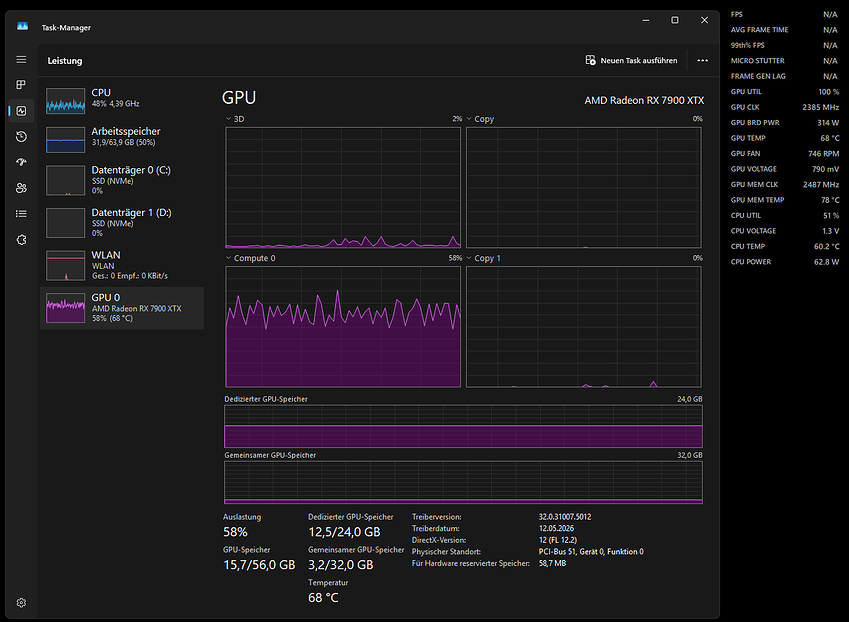Click Neuen Task ausführen button
Viewport: 849px width, 622px height.
[631, 61]
